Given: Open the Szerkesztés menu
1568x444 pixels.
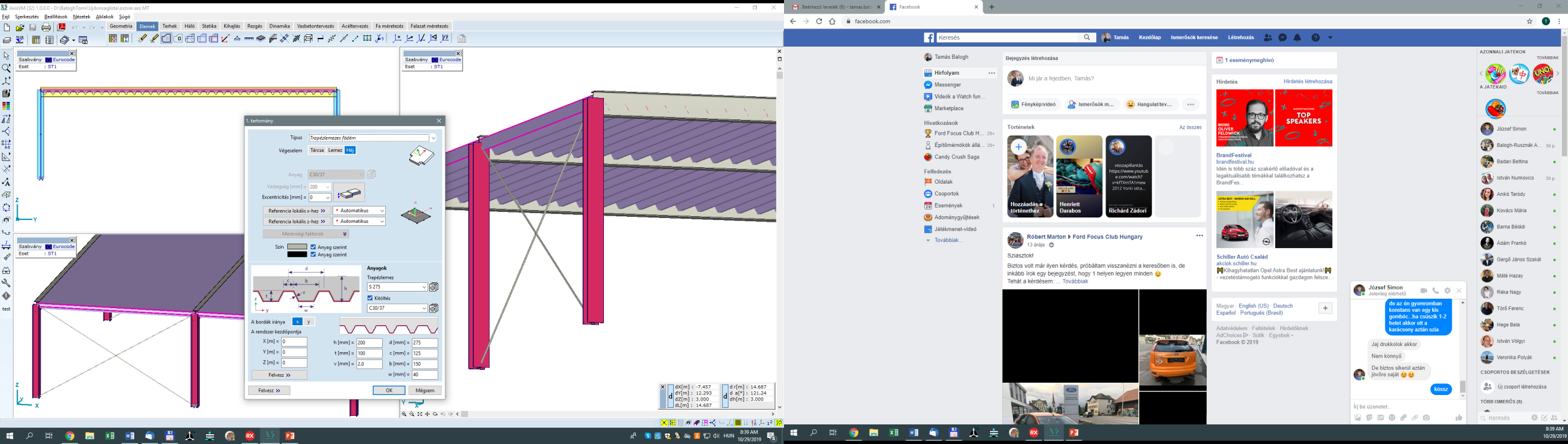Looking at the screenshot, I should (x=27, y=17).
